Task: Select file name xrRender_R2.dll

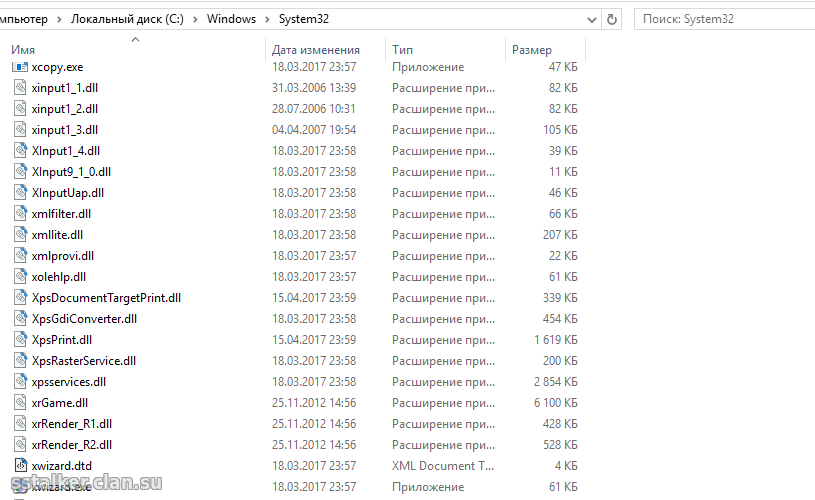Action: click(x=72, y=445)
